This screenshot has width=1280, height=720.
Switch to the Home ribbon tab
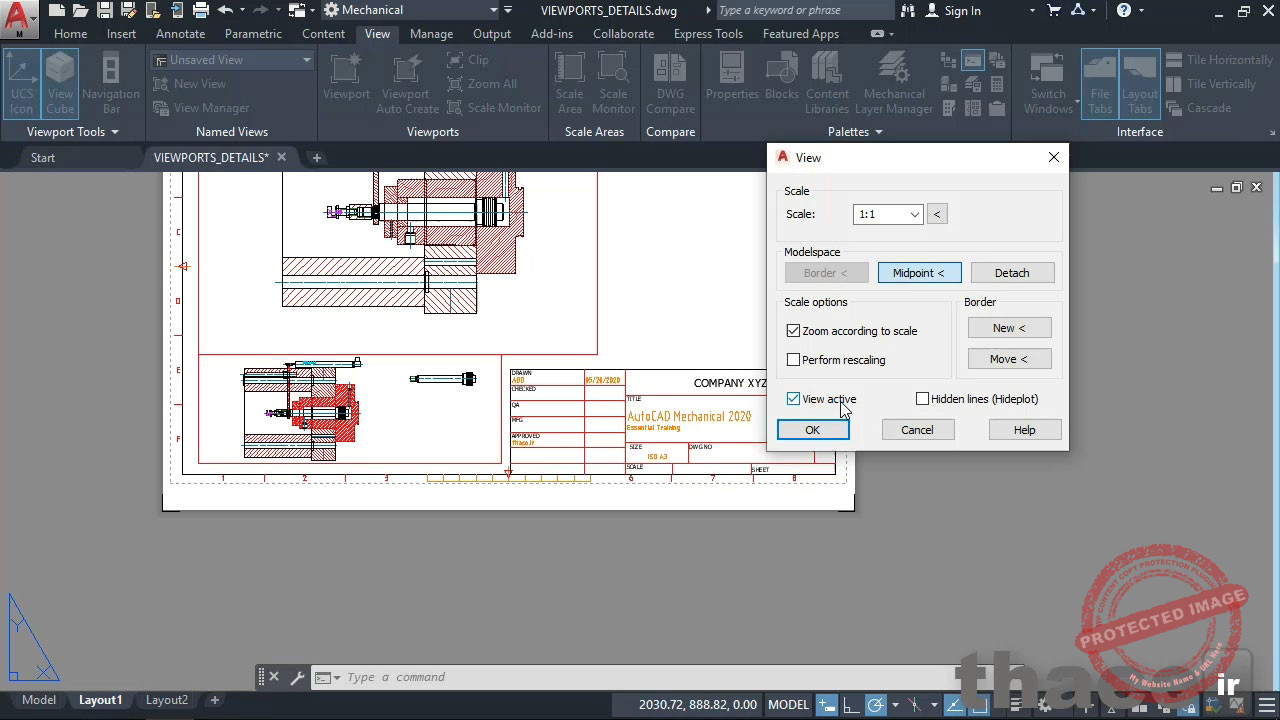70,33
